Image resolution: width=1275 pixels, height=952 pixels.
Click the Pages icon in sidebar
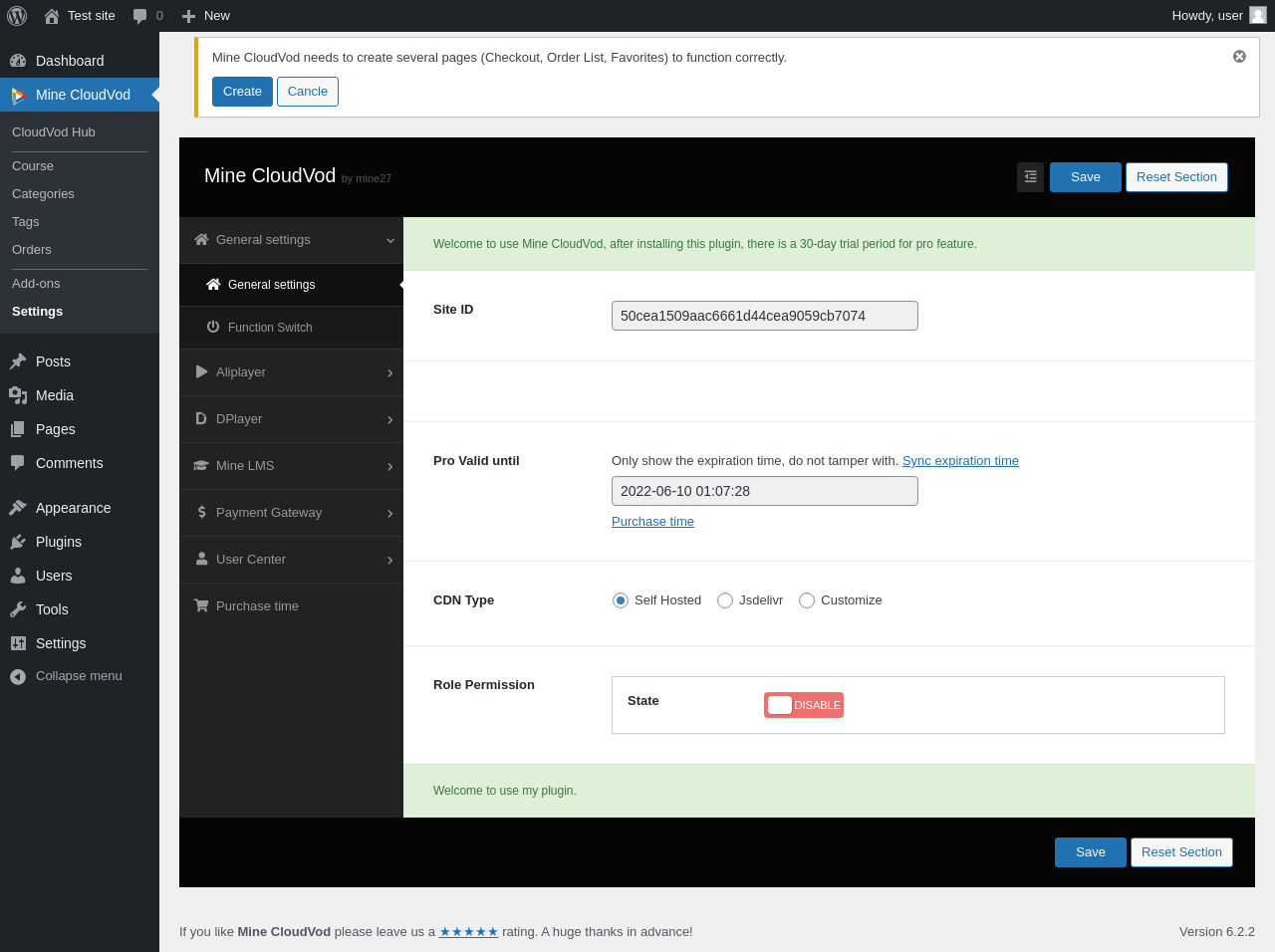[x=18, y=429]
